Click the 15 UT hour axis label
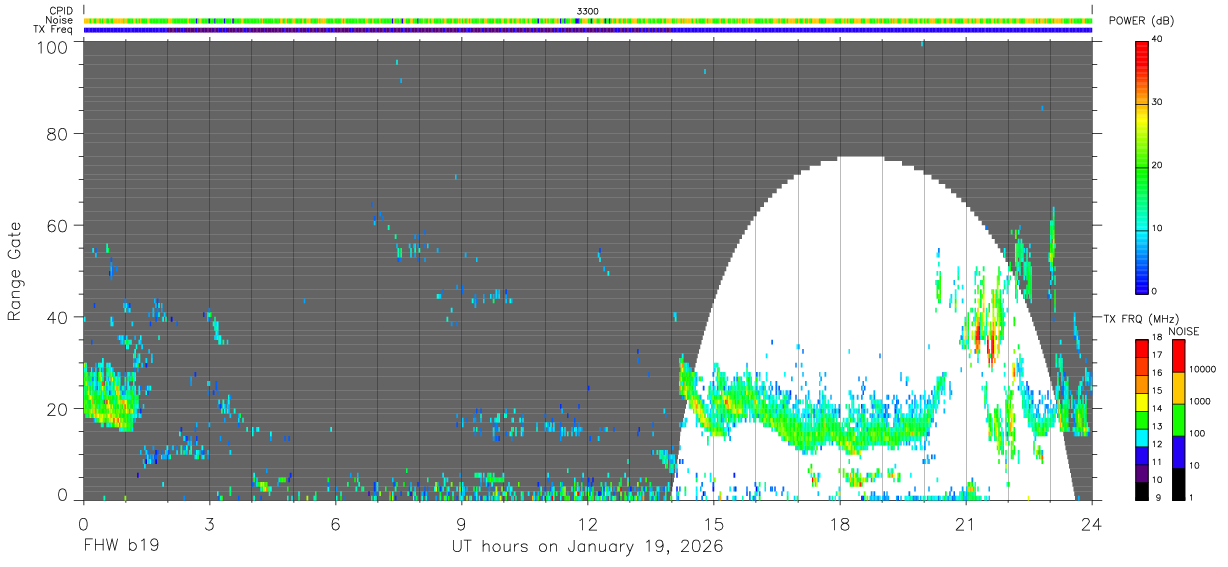The height and width of the screenshot is (567, 1228). click(714, 523)
